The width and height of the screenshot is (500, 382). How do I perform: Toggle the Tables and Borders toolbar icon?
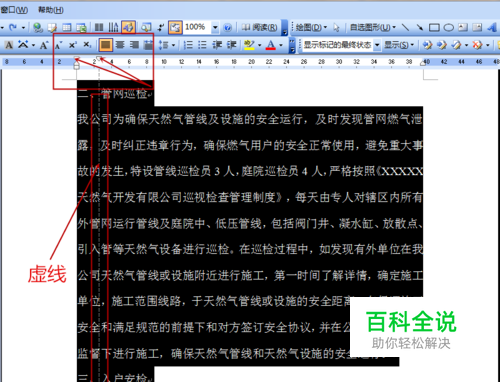pyautogui.click(x=52, y=27)
